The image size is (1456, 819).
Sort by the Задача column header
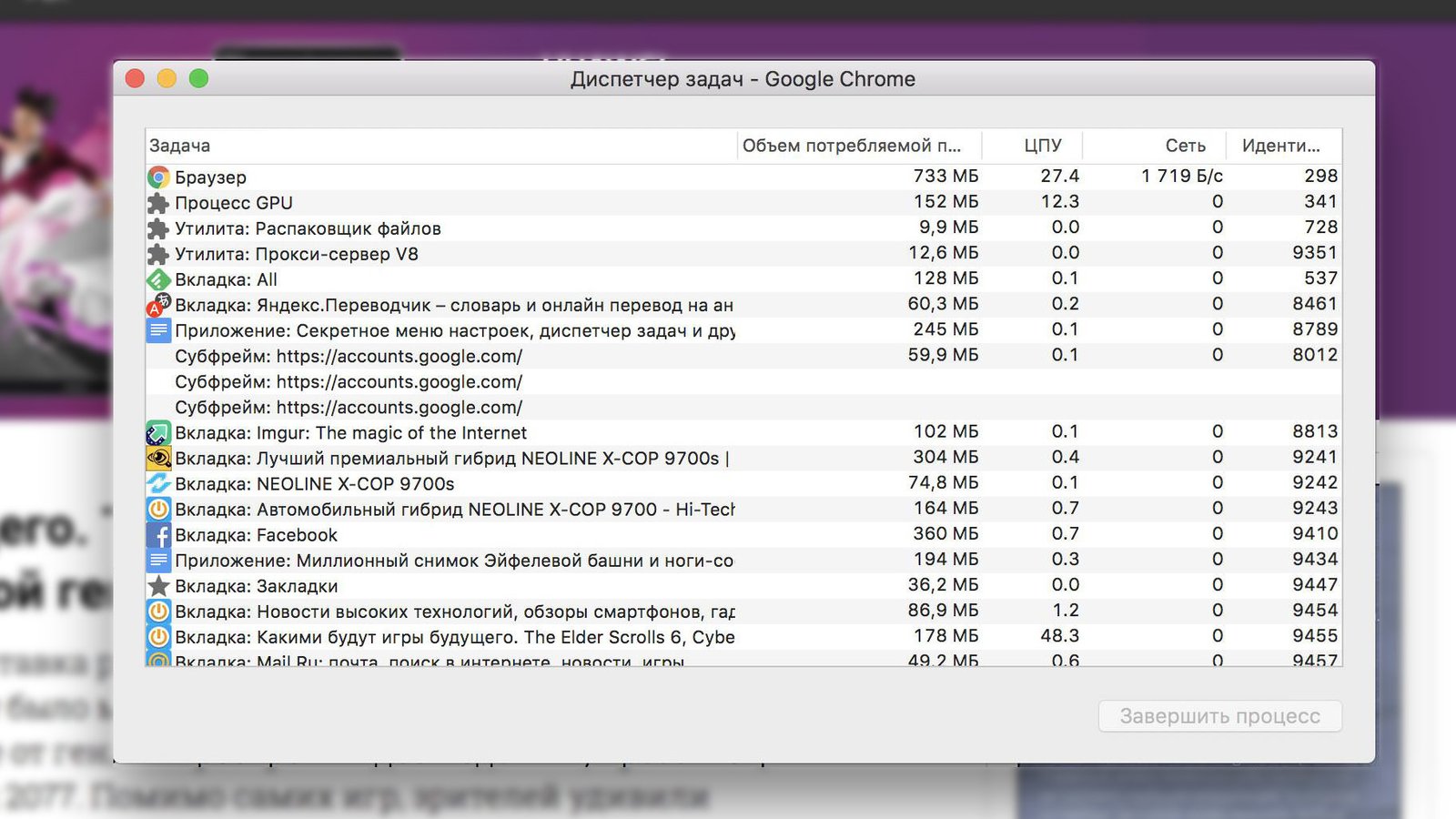(x=441, y=146)
